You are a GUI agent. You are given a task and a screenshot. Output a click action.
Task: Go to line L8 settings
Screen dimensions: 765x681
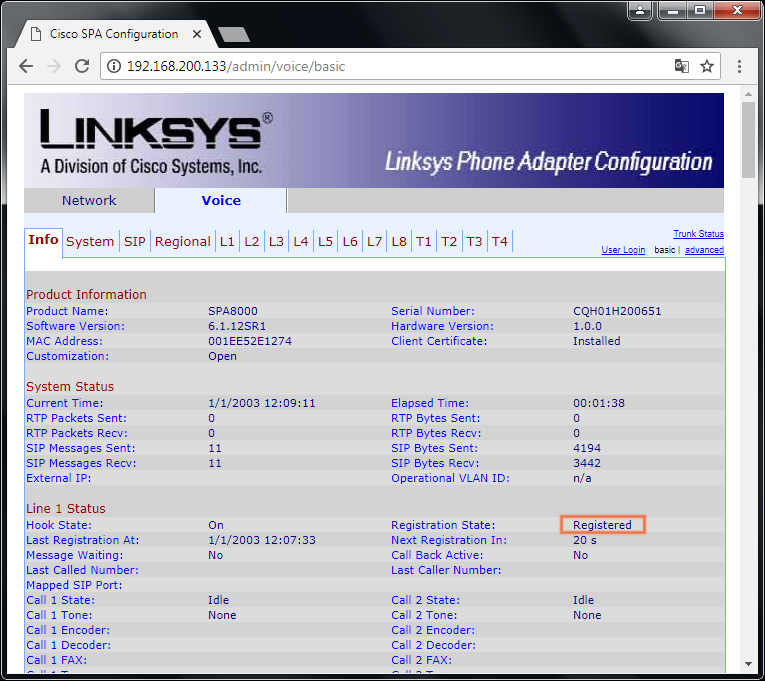point(399,241)
